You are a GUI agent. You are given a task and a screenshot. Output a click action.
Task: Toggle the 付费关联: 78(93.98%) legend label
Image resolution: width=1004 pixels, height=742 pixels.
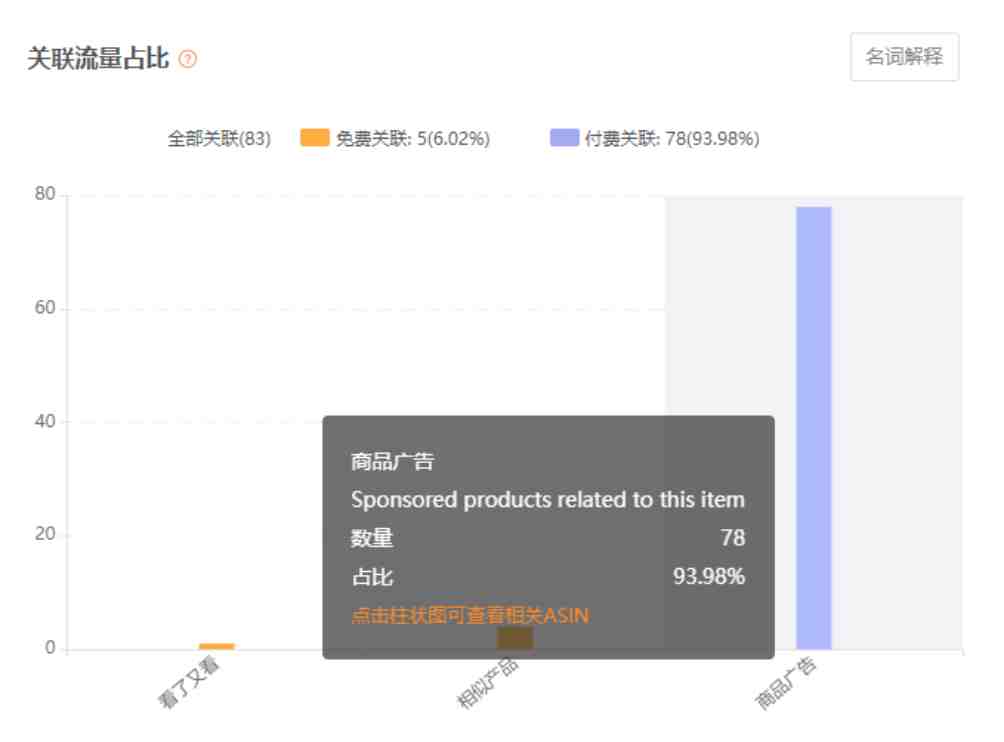(672, 138)
